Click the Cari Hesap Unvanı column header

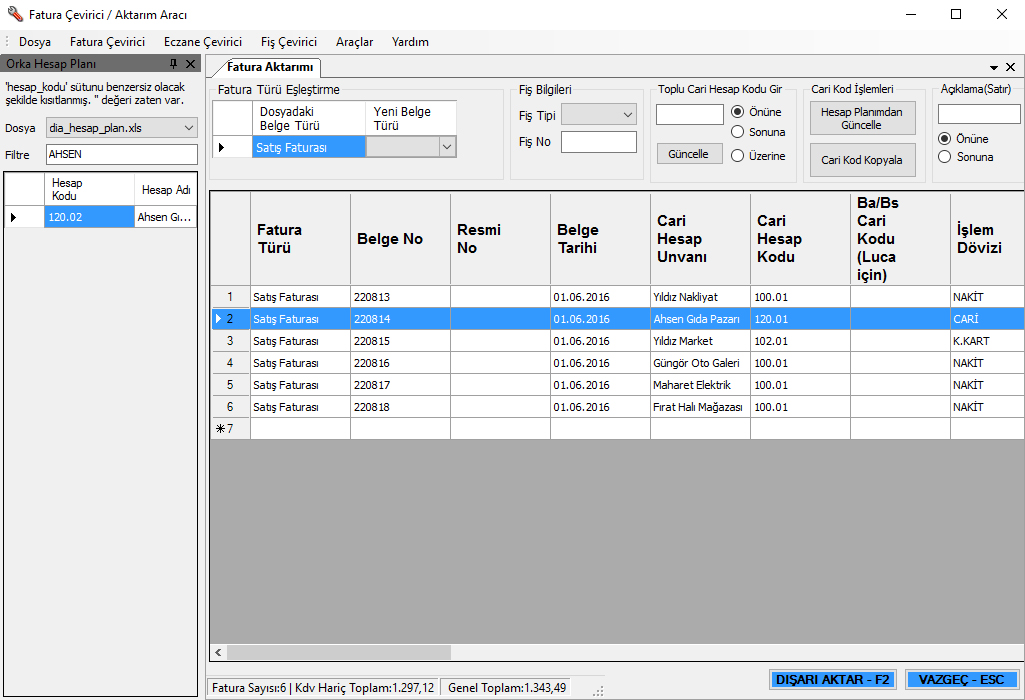tap(700, 239)
